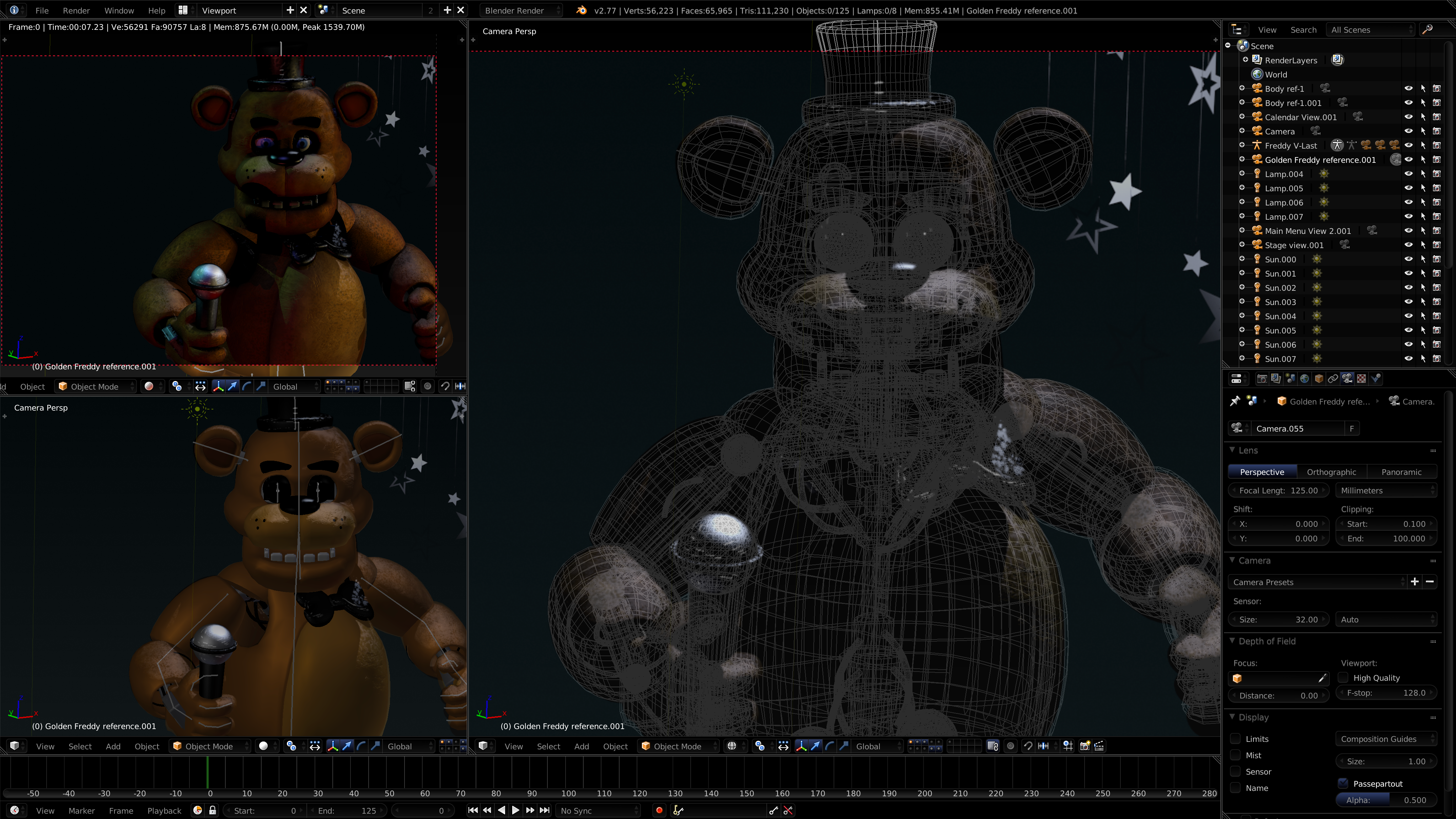Select the scale manipulator in main viewport header
Image resolution: width=1456 pixels, height=819 pixels.
pyautogui.click(x=844, y=746)
